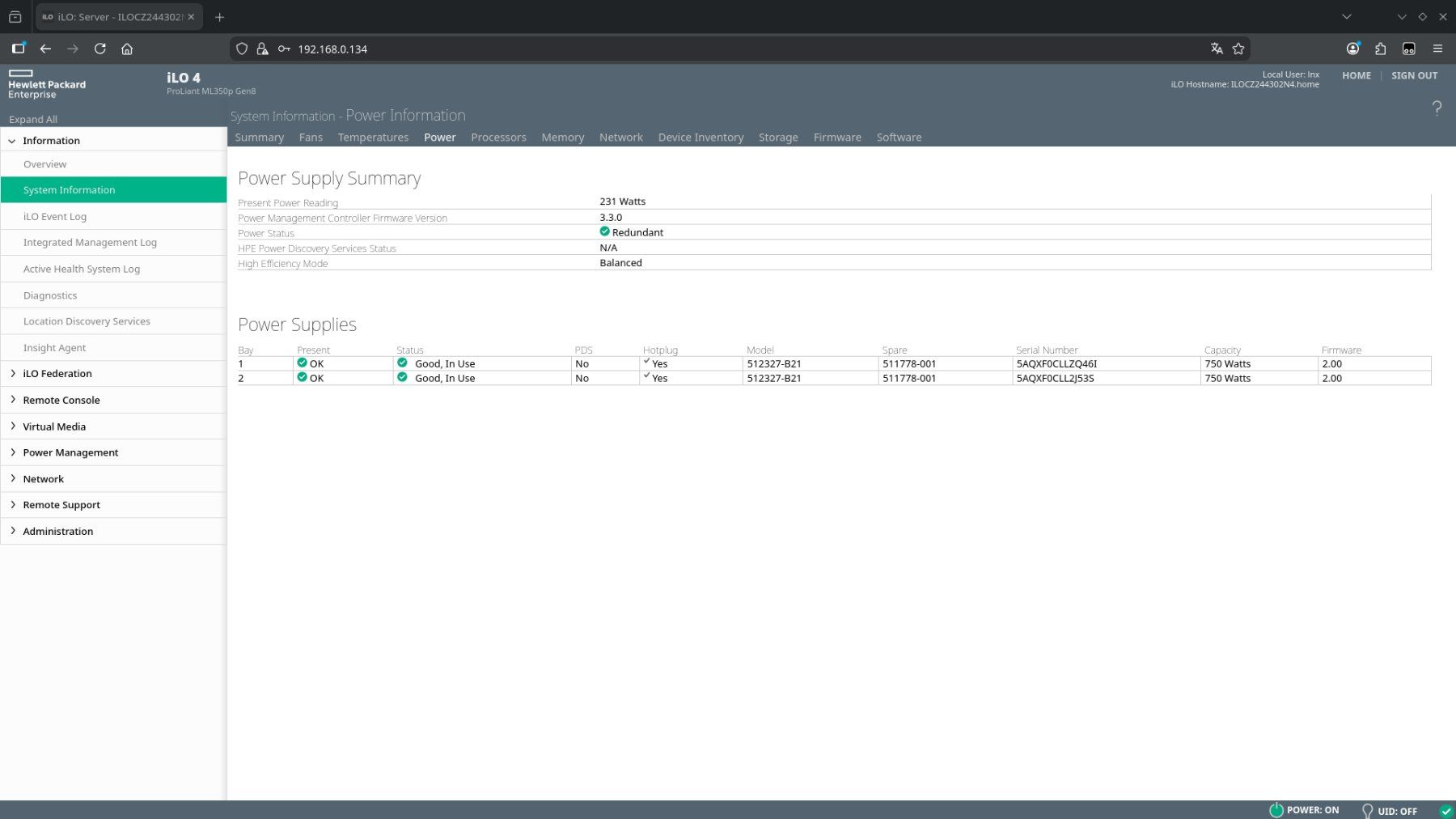Switch to the Summary tab
The height and width of the screenshot is (819, 1456).
point(259,138)
